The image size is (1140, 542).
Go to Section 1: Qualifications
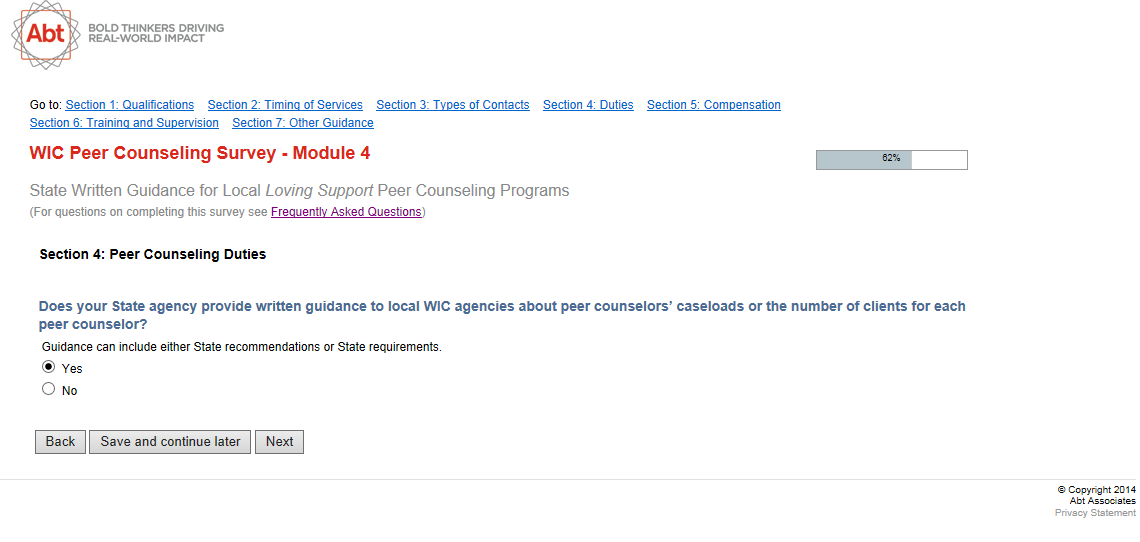coord(130,105)
